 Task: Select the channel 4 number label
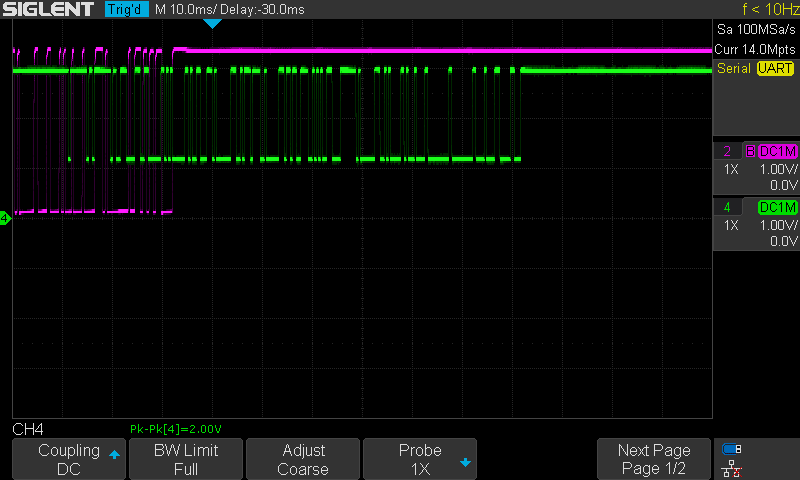coord(725,207)
